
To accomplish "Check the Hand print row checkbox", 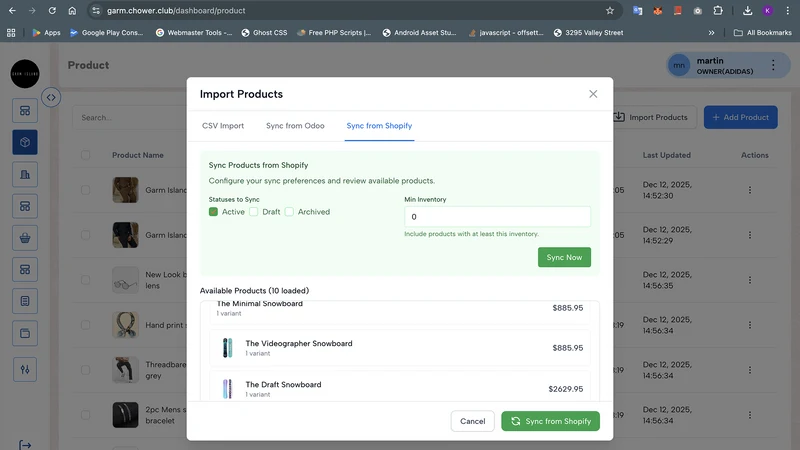I will pyautogui.click(x=85, y=325).
